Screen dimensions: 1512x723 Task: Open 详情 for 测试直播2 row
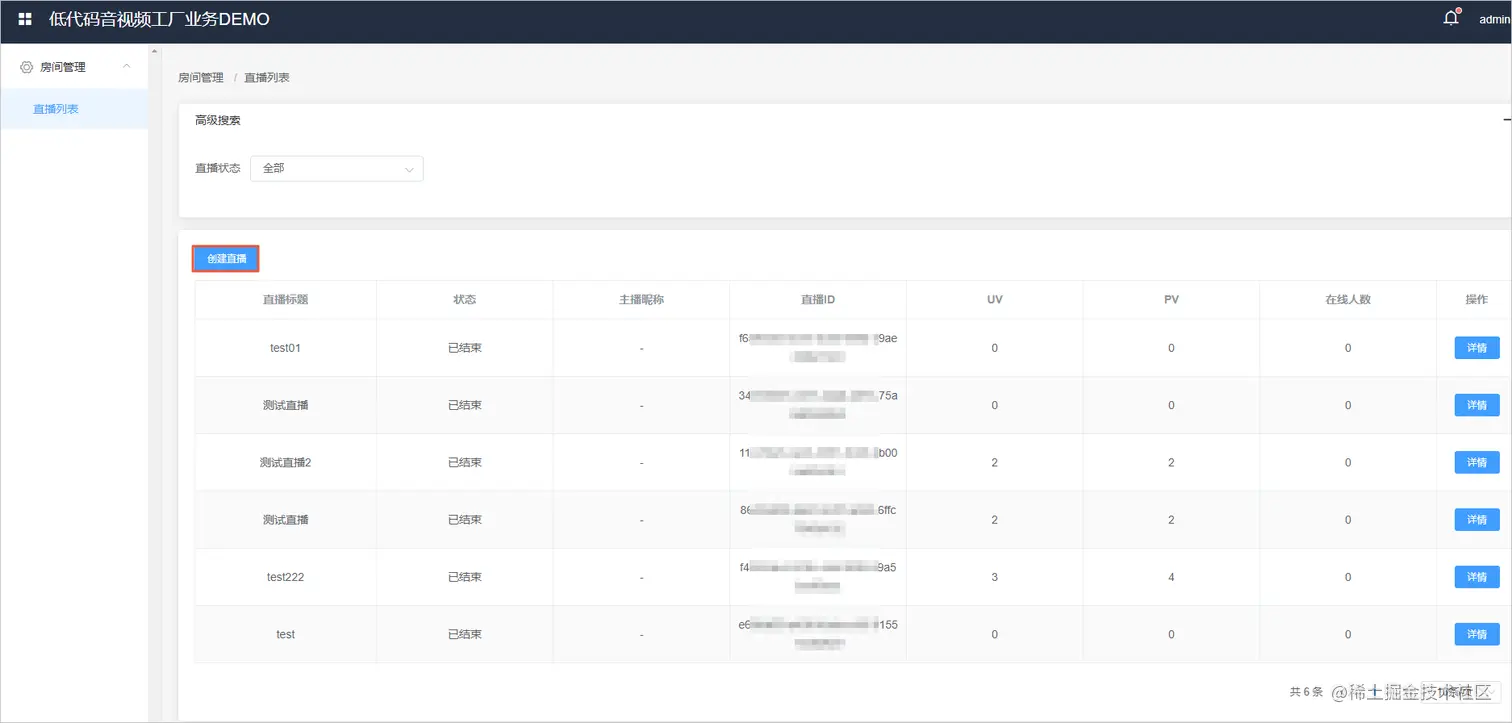[1476, 463]
